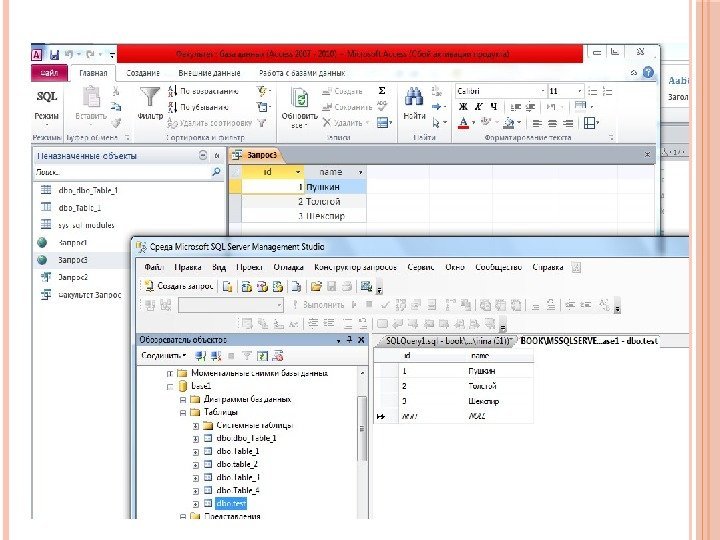Click the Поиск search field in navigation pane
Viewport: 720px width, 540px height.
pos(122,172)
